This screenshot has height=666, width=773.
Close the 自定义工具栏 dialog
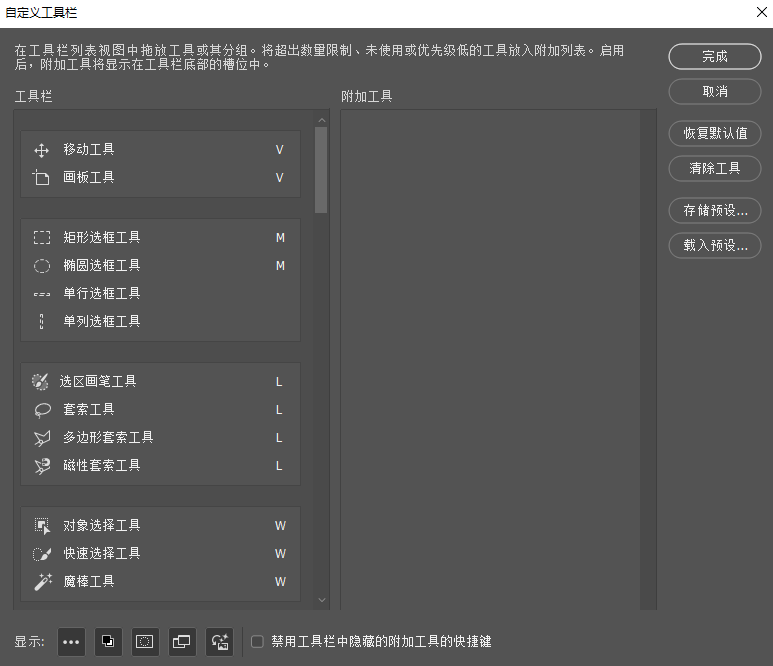[x=762, y=12]
